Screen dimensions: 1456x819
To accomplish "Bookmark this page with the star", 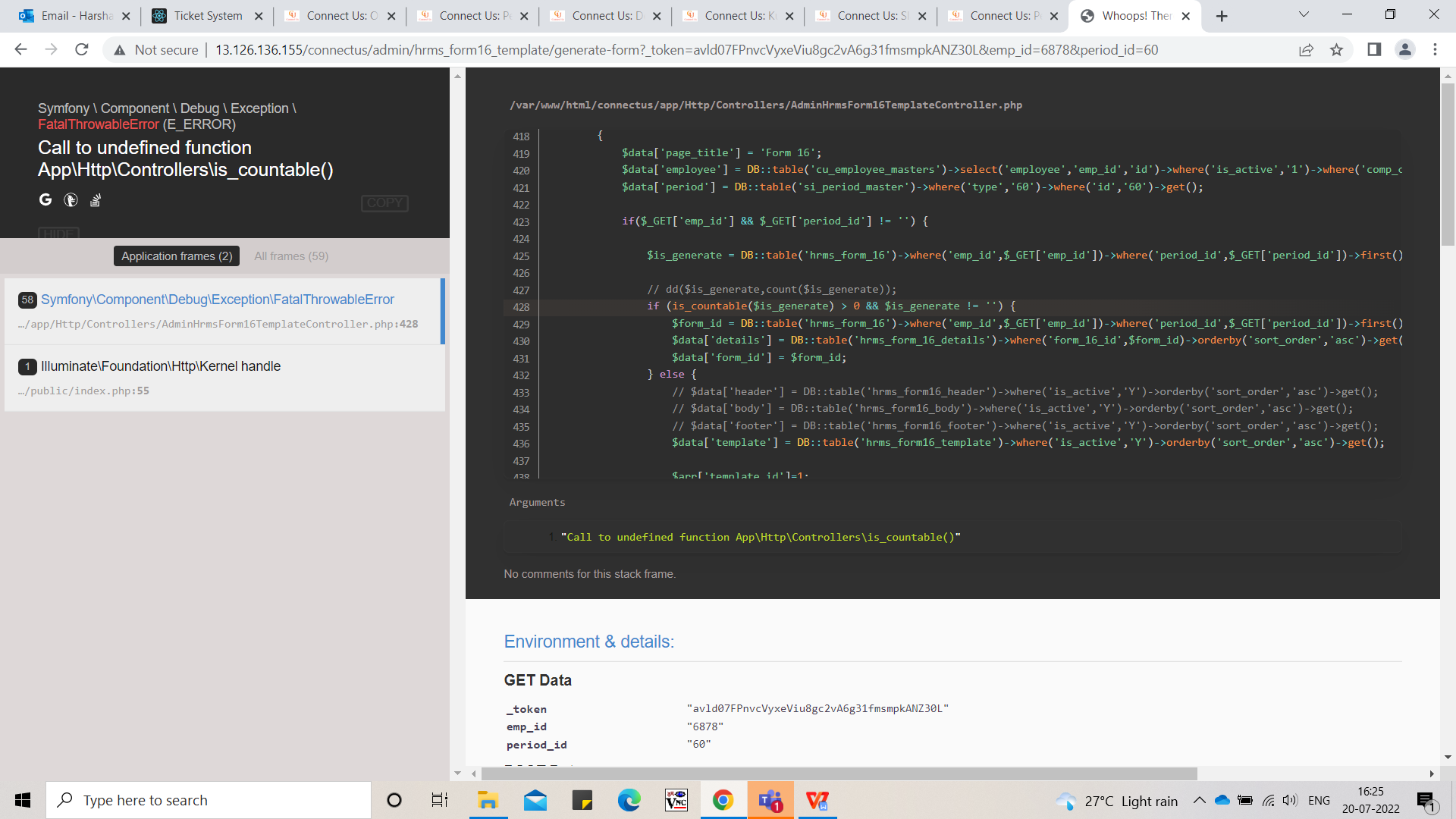I will (1336, 50).
